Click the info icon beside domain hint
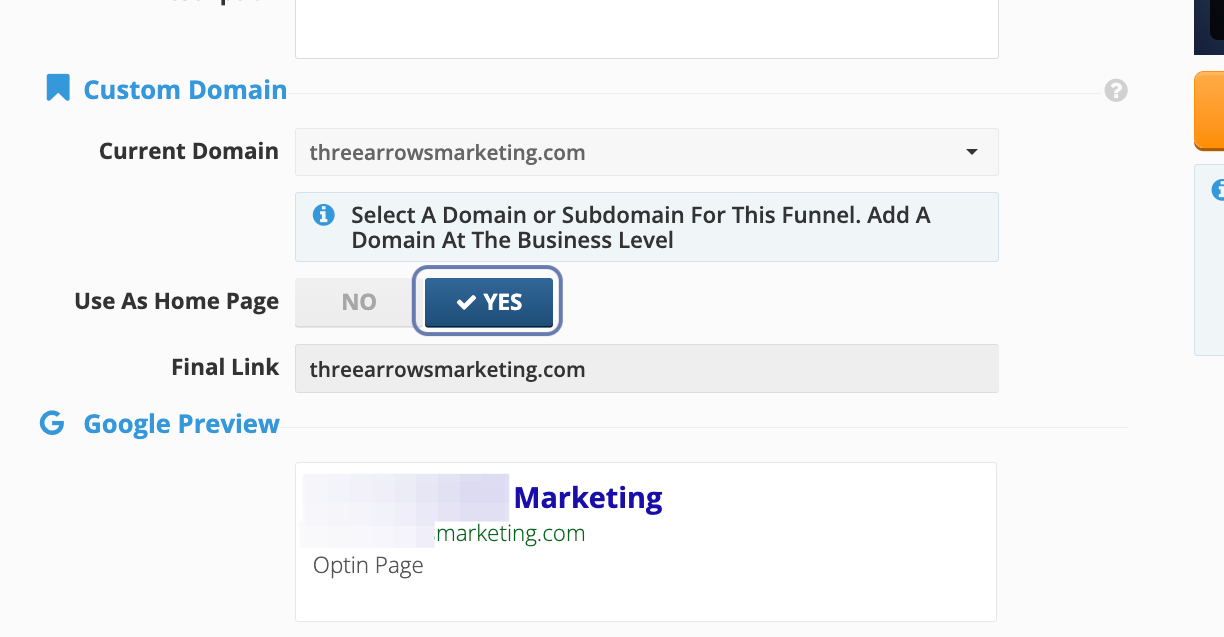 click(323, 215)
